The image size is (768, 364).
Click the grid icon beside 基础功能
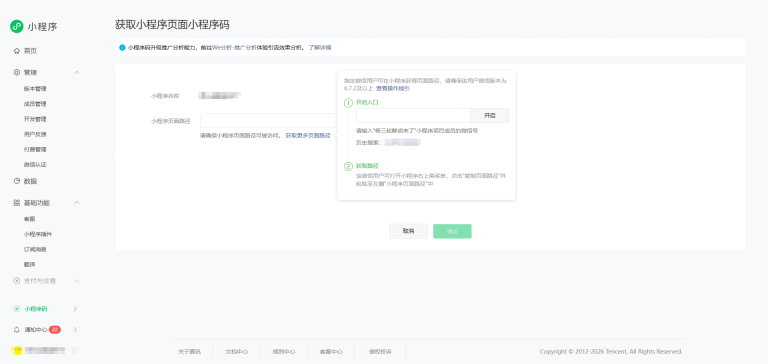click(17, 203)
